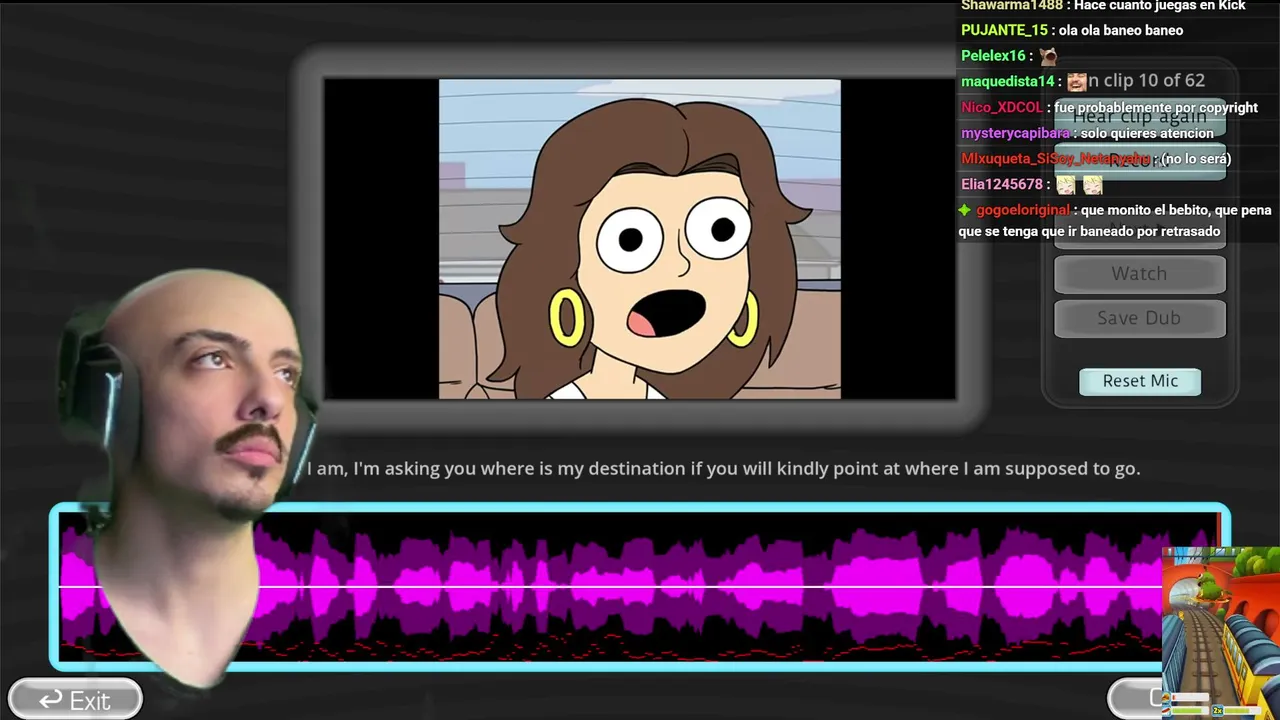This screenshot has height=720, width=1280.
Task: Click the magenta audio waveform display
Action: click(640, 586)
